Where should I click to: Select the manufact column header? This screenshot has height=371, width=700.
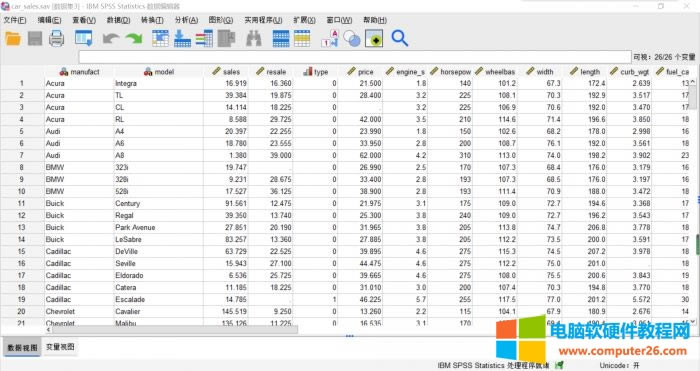point(79,71)
